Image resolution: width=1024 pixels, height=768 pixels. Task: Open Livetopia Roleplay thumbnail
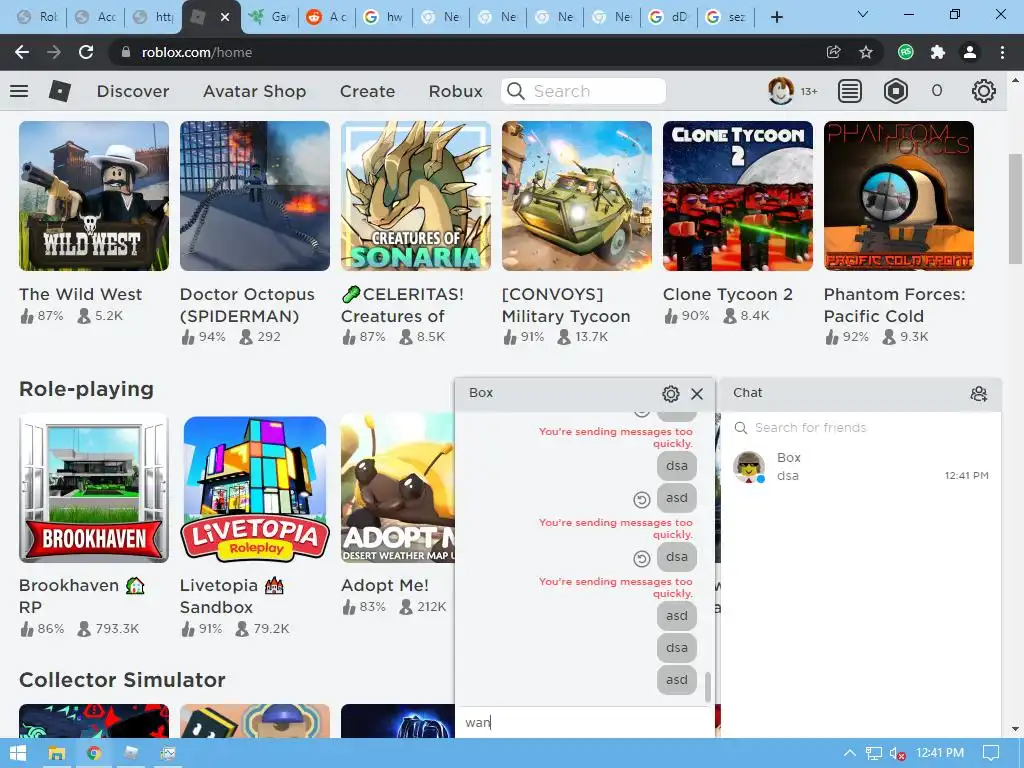point(255,488)
